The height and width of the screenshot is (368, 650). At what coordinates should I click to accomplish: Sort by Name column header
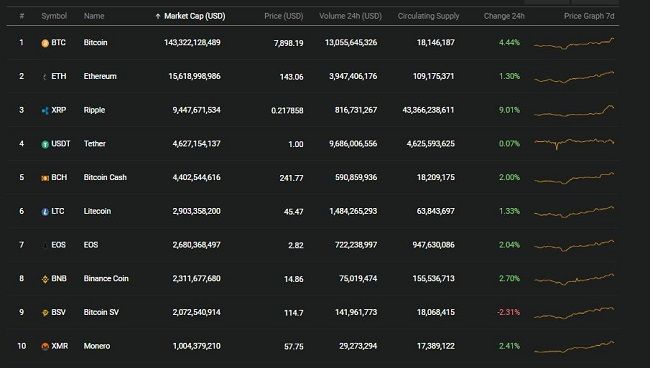[94, 16]
